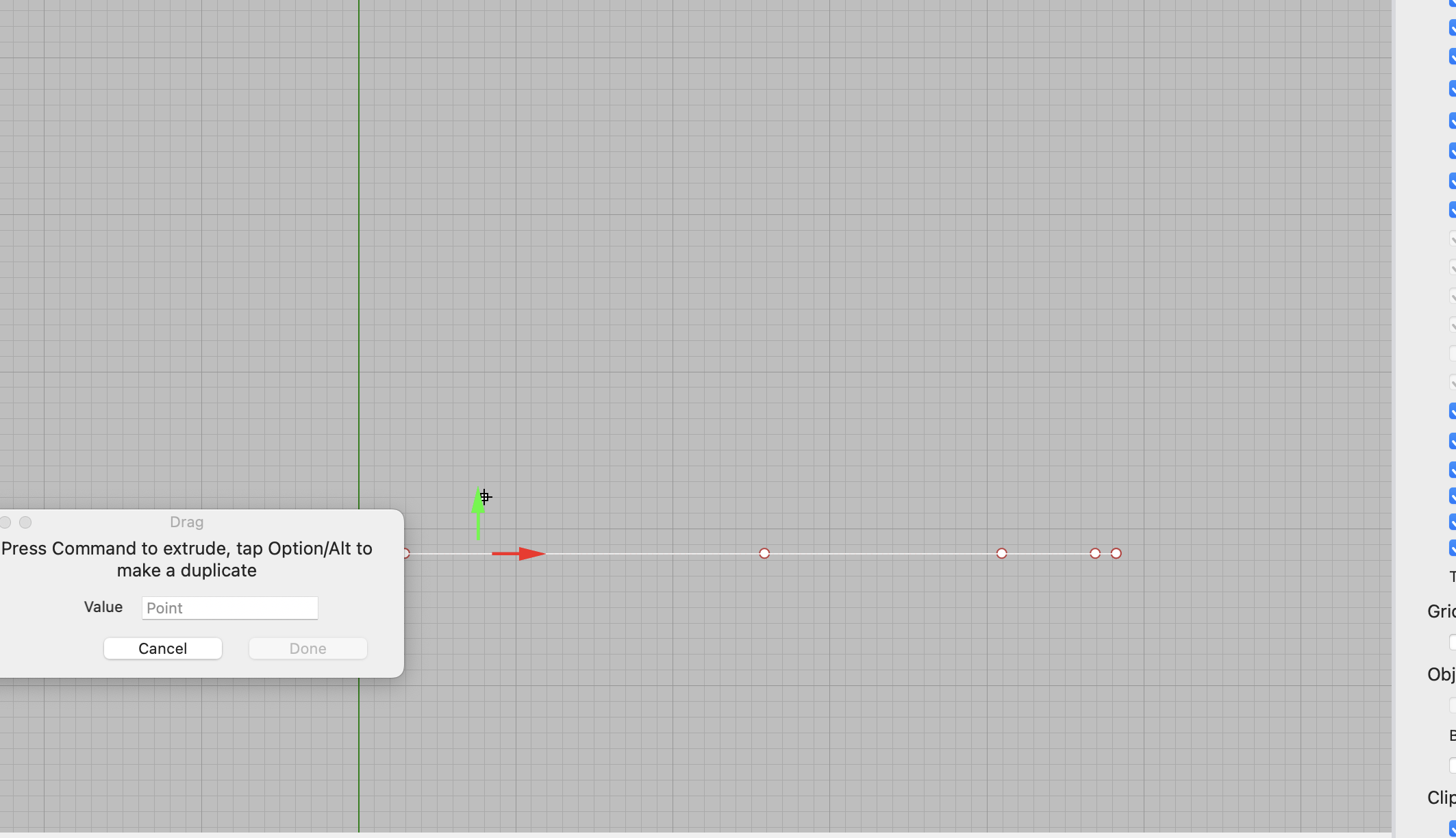
Task: Focus the Value Point input field
Action: click(x=229, y=608)
